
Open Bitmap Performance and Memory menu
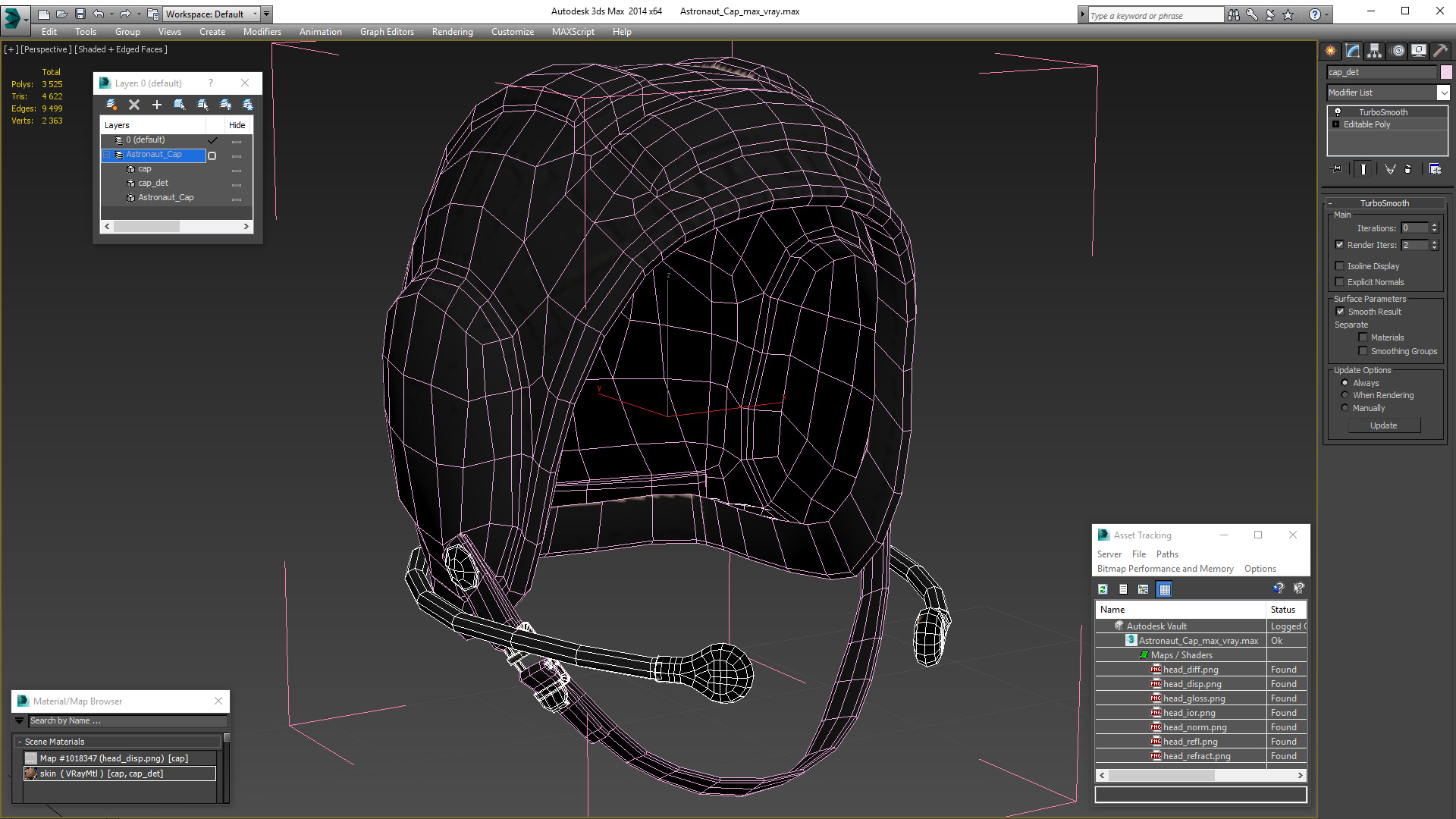click(1166, 569)
